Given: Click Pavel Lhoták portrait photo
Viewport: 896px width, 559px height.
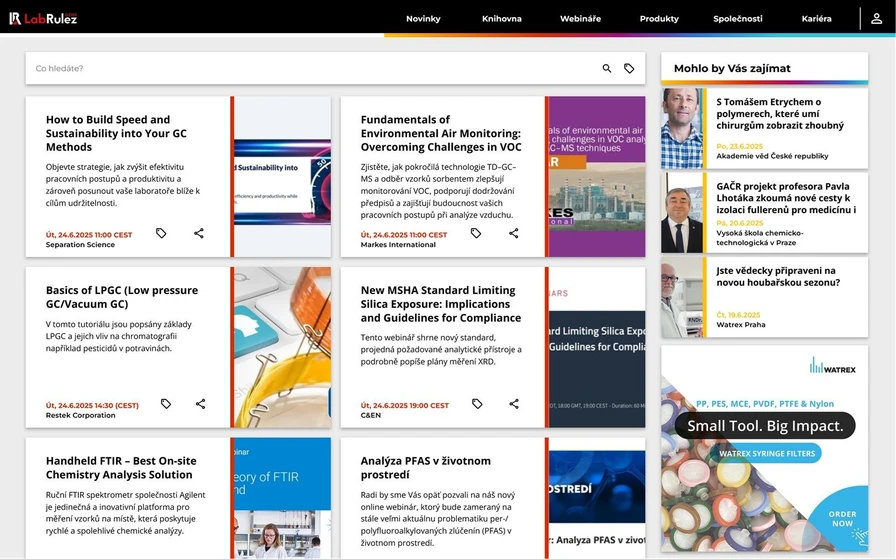Looking at the screenshot, I should coord(682,213).
